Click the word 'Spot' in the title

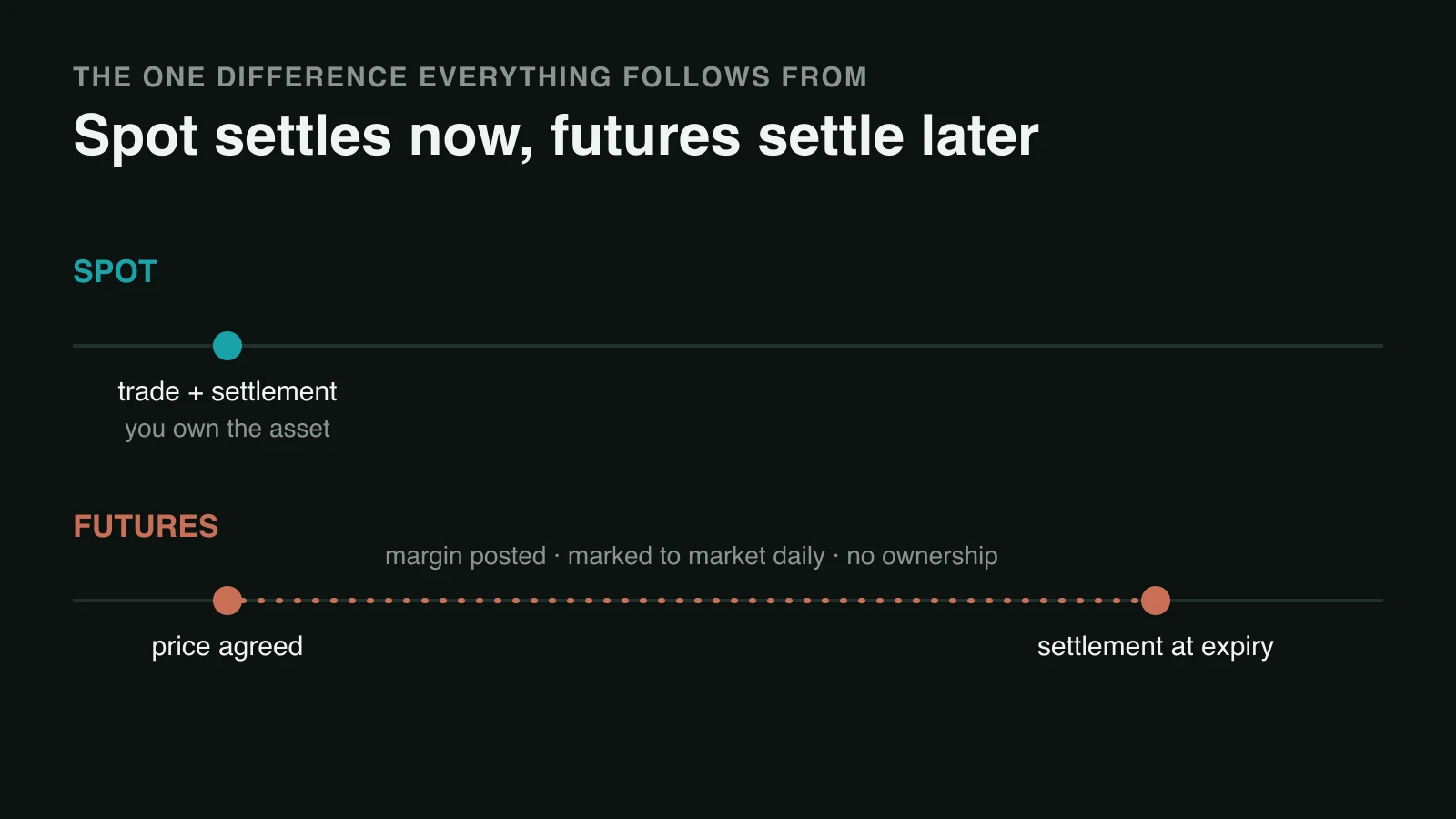pyautogui.click(x=136, y=136)
